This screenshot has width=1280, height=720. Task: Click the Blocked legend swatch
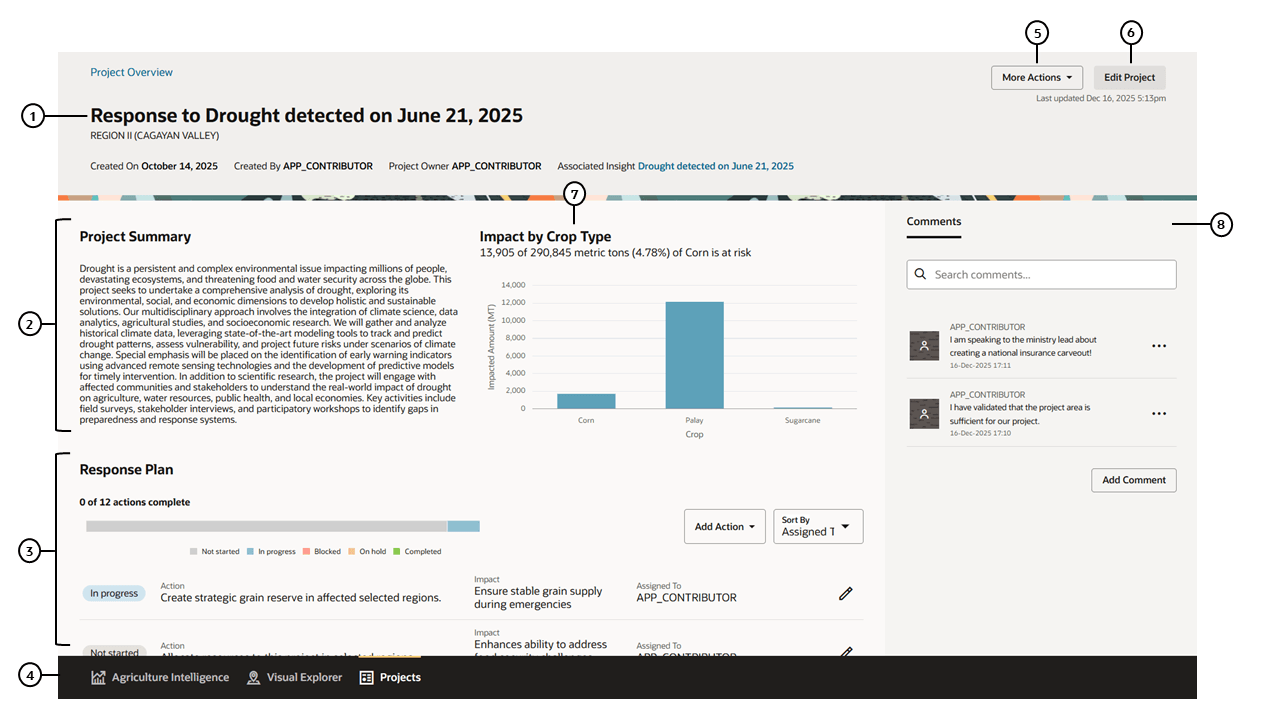pos(307,551)
